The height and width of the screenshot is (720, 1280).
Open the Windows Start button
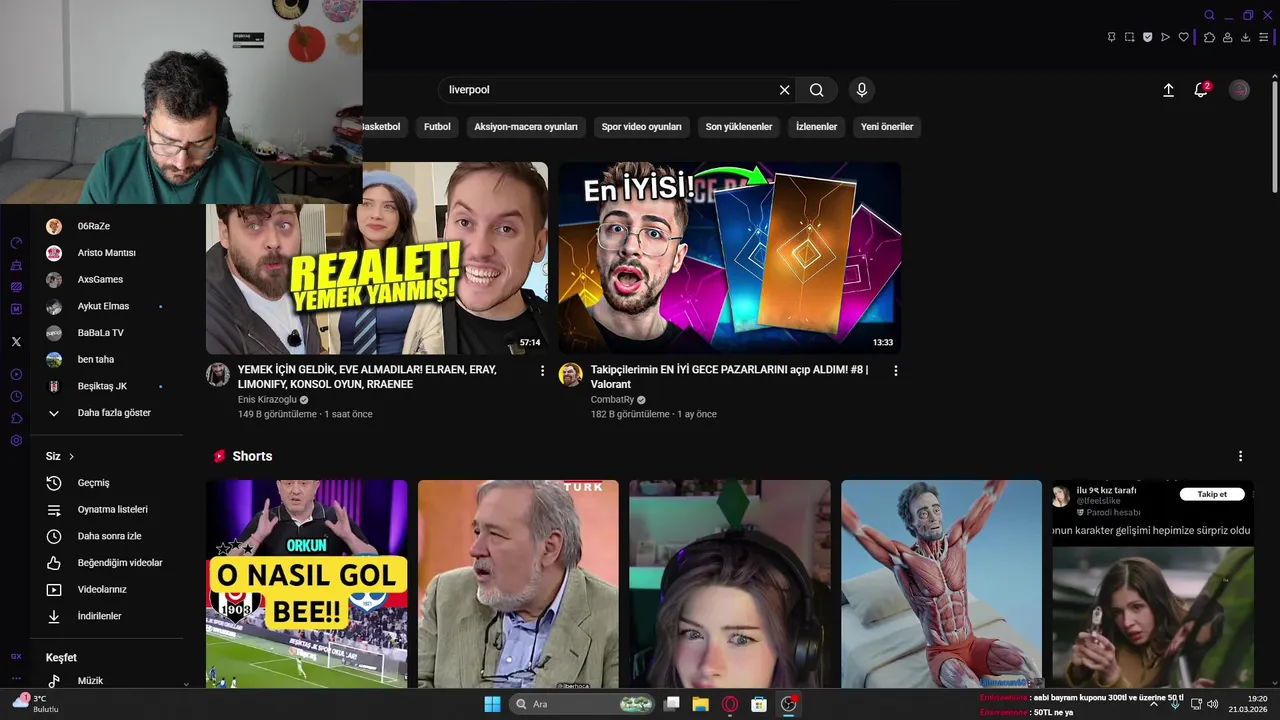492,704
